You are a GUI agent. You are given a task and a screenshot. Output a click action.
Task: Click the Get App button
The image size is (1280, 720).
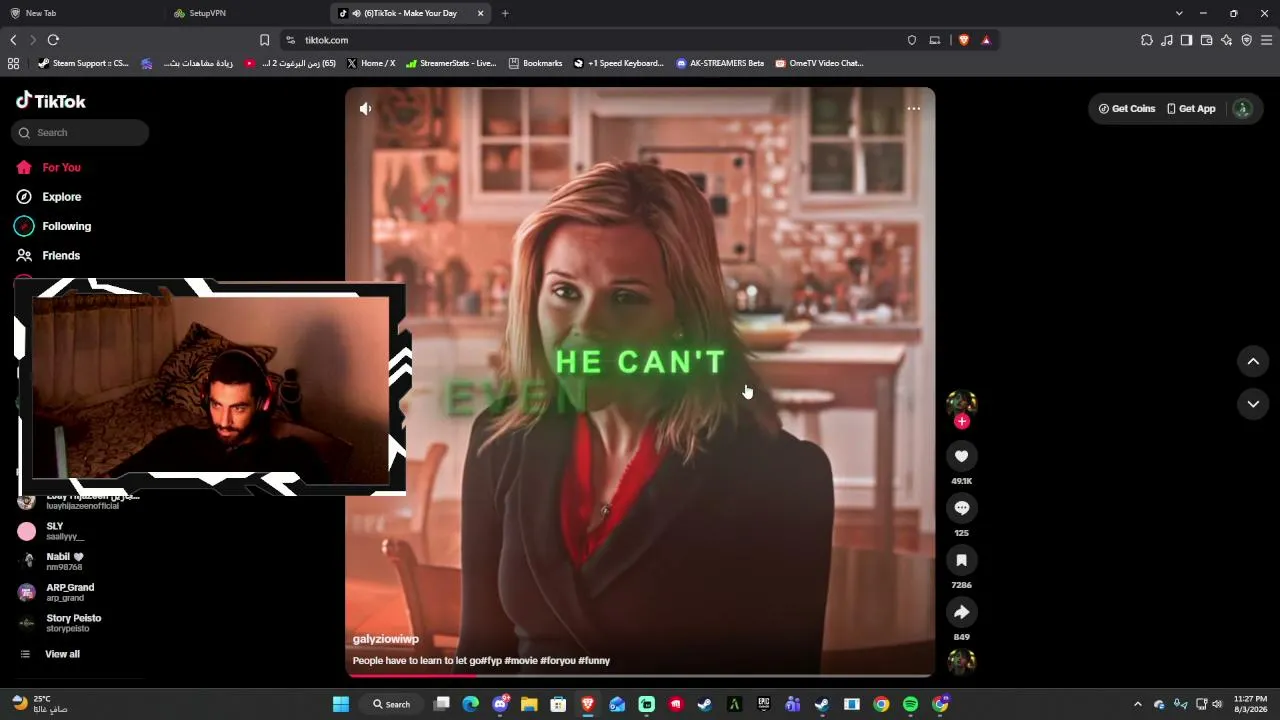[1191, 109]
